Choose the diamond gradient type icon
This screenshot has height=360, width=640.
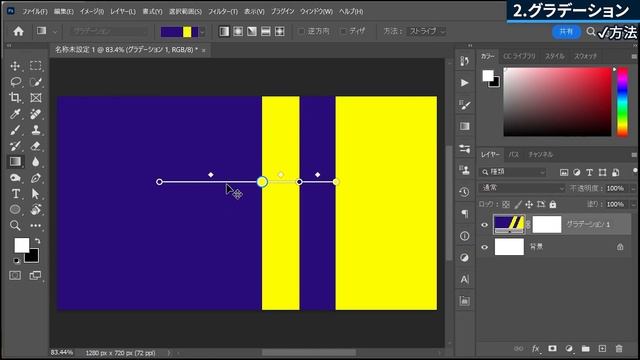pos(280,31)
